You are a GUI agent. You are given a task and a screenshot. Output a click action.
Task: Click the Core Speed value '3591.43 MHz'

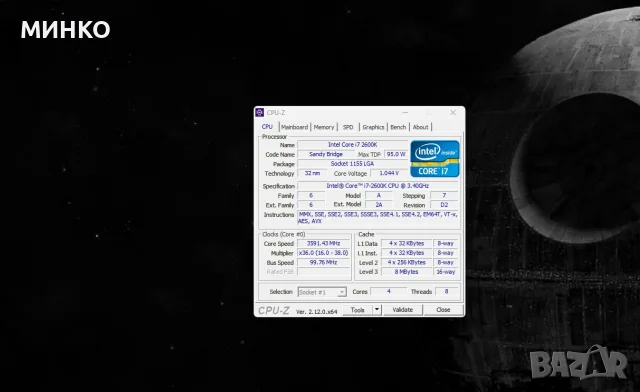coord(323,243)
